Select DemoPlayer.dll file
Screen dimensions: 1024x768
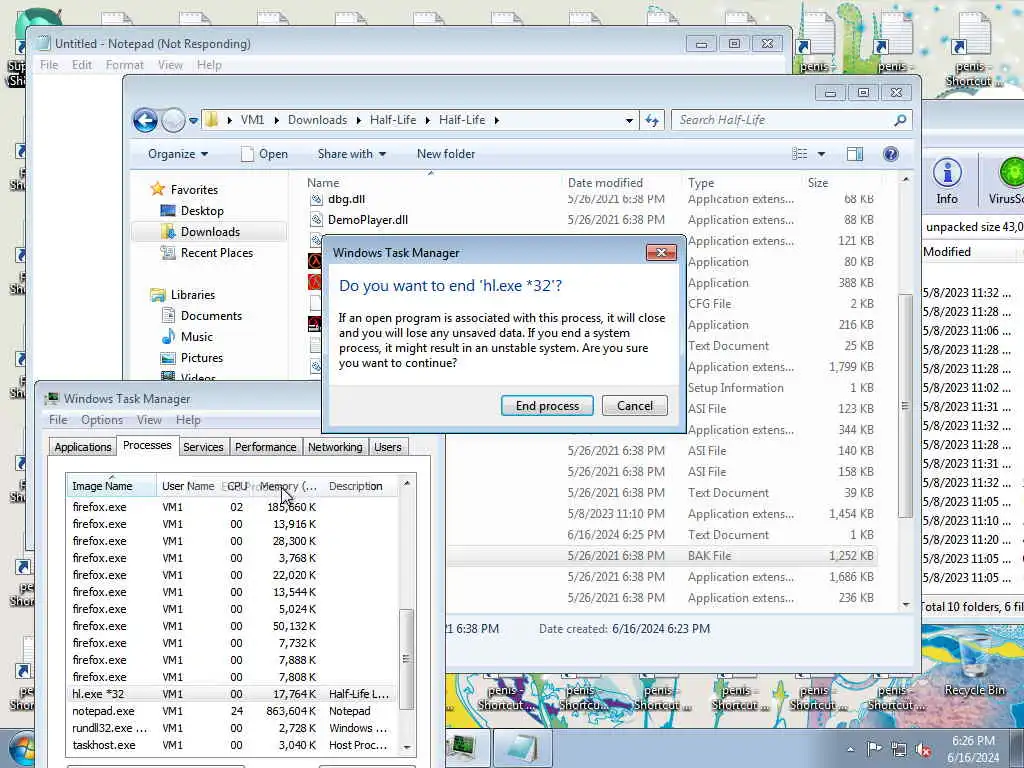[368, 220]
